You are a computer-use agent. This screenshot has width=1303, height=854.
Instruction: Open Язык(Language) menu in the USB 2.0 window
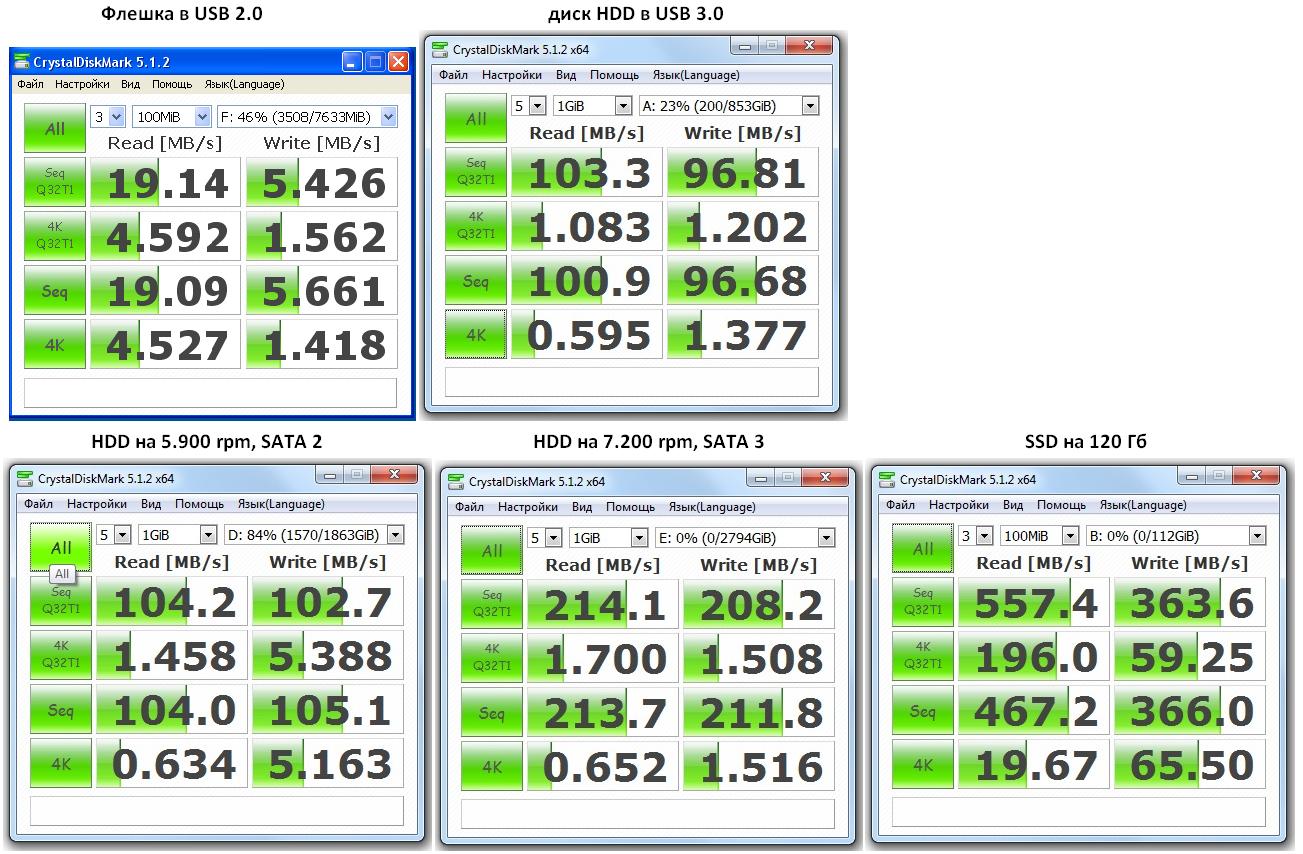click(x=244, y=84)
